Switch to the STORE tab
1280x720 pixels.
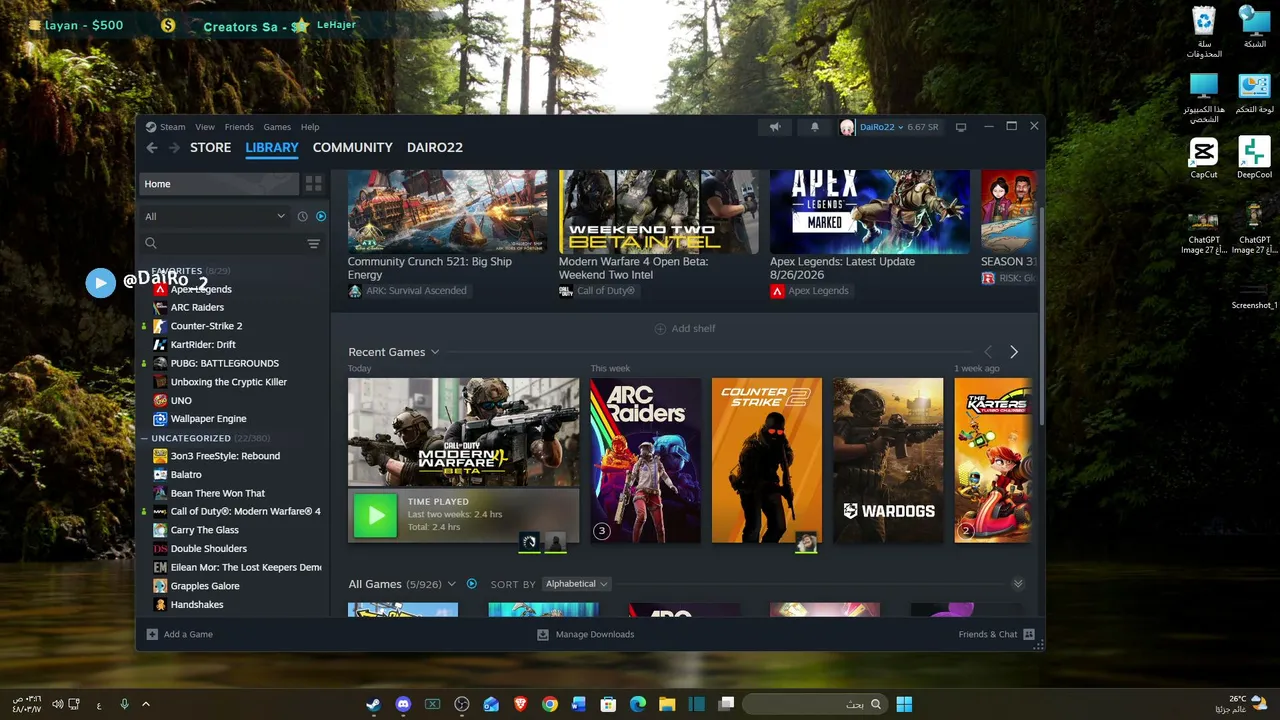click(x=210, y=147)
